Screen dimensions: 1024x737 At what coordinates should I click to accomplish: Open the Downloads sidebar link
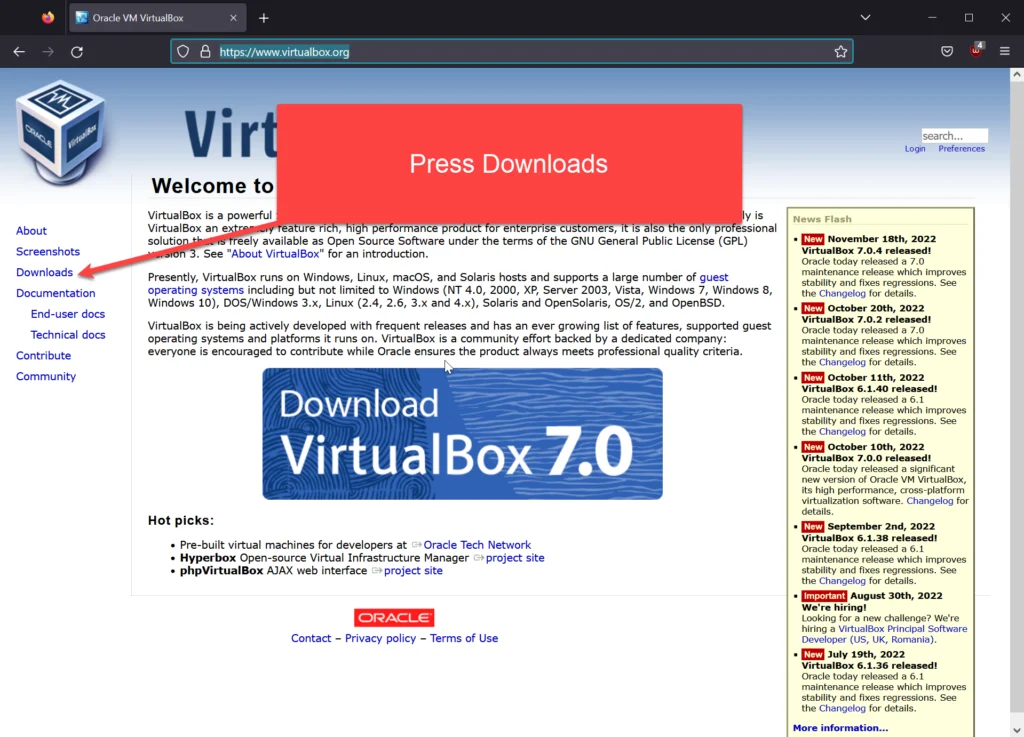(x=44, y=271)
